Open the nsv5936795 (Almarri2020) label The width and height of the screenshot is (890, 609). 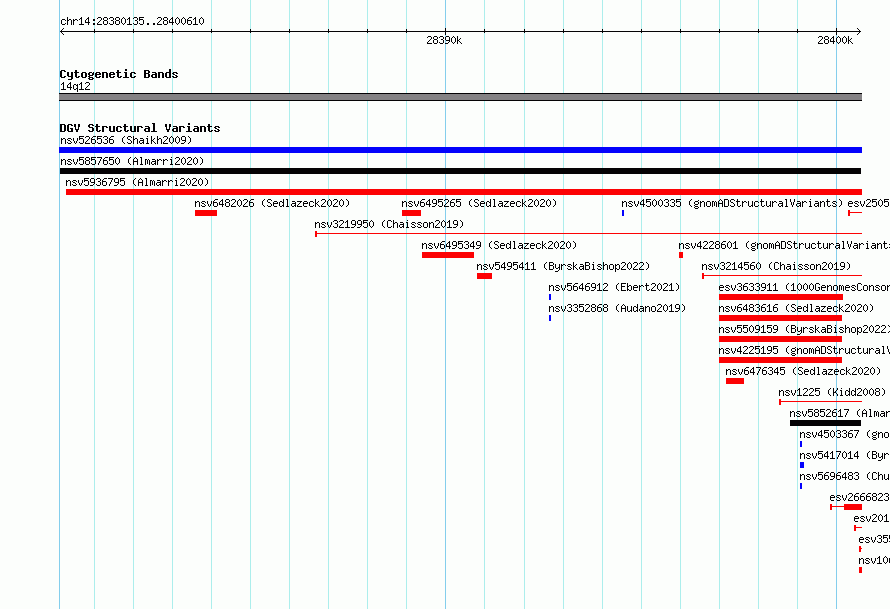click(x=137, y=182)
